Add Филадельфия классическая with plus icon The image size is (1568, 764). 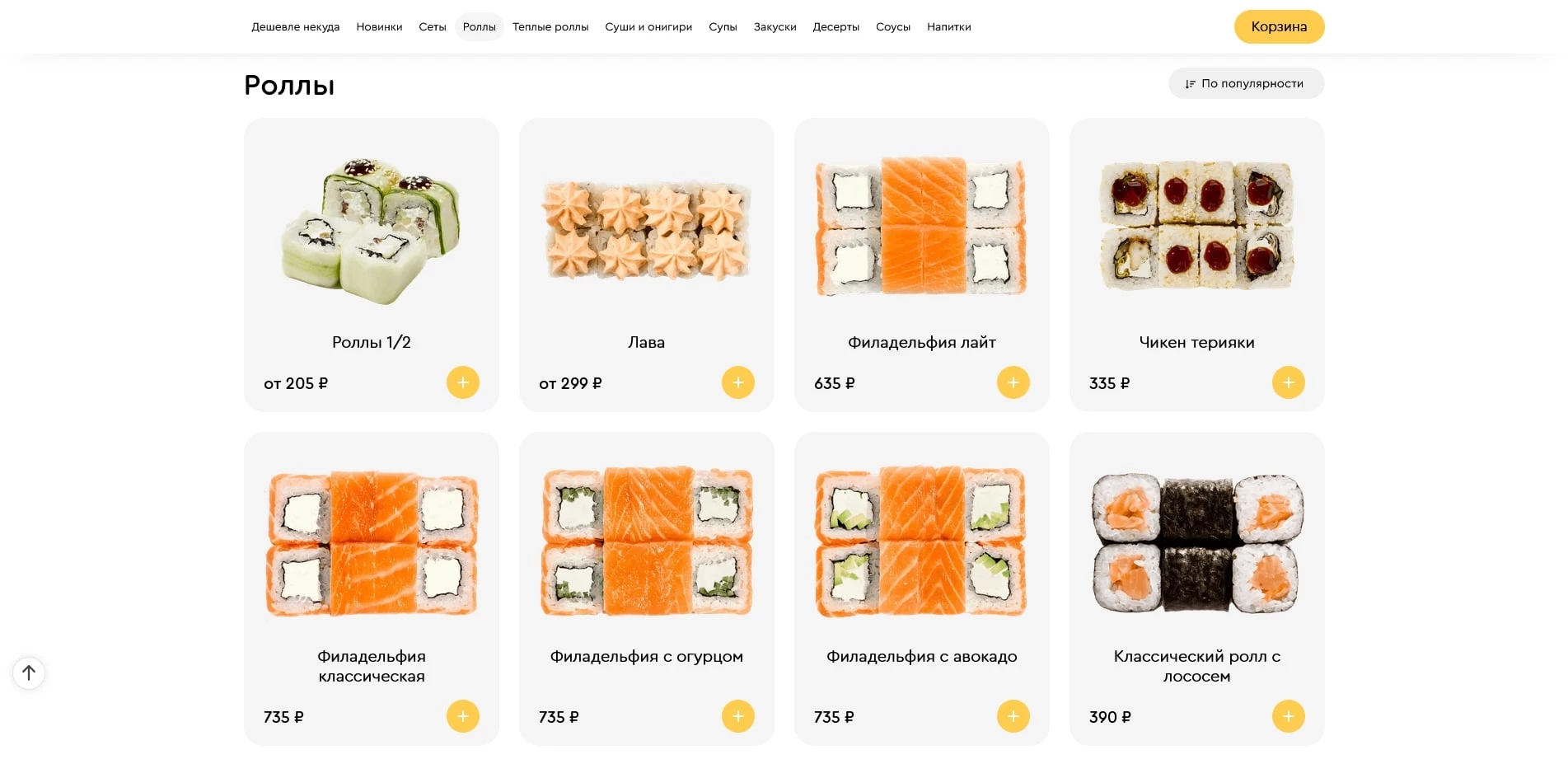tap(463, 716)
